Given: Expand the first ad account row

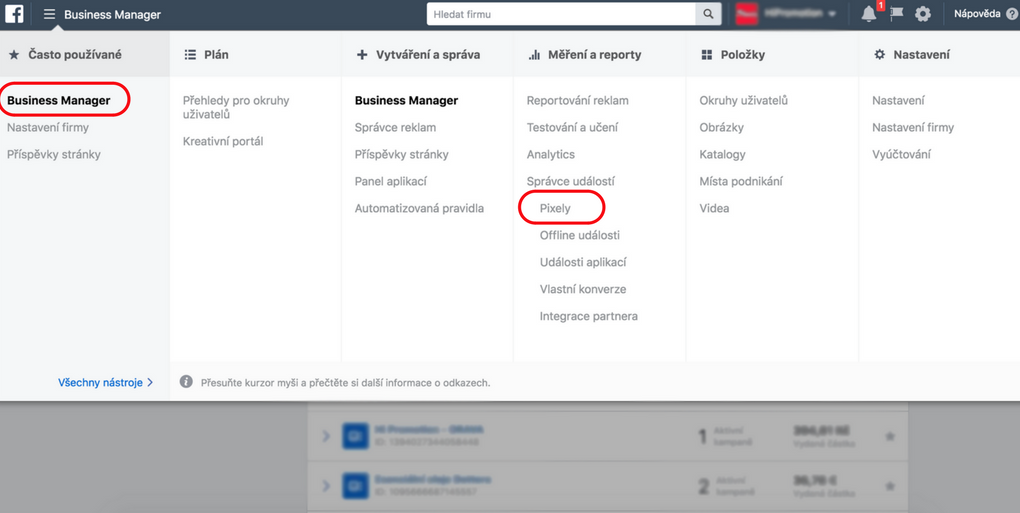Looking at the screenshot, I should click(326, 436).
